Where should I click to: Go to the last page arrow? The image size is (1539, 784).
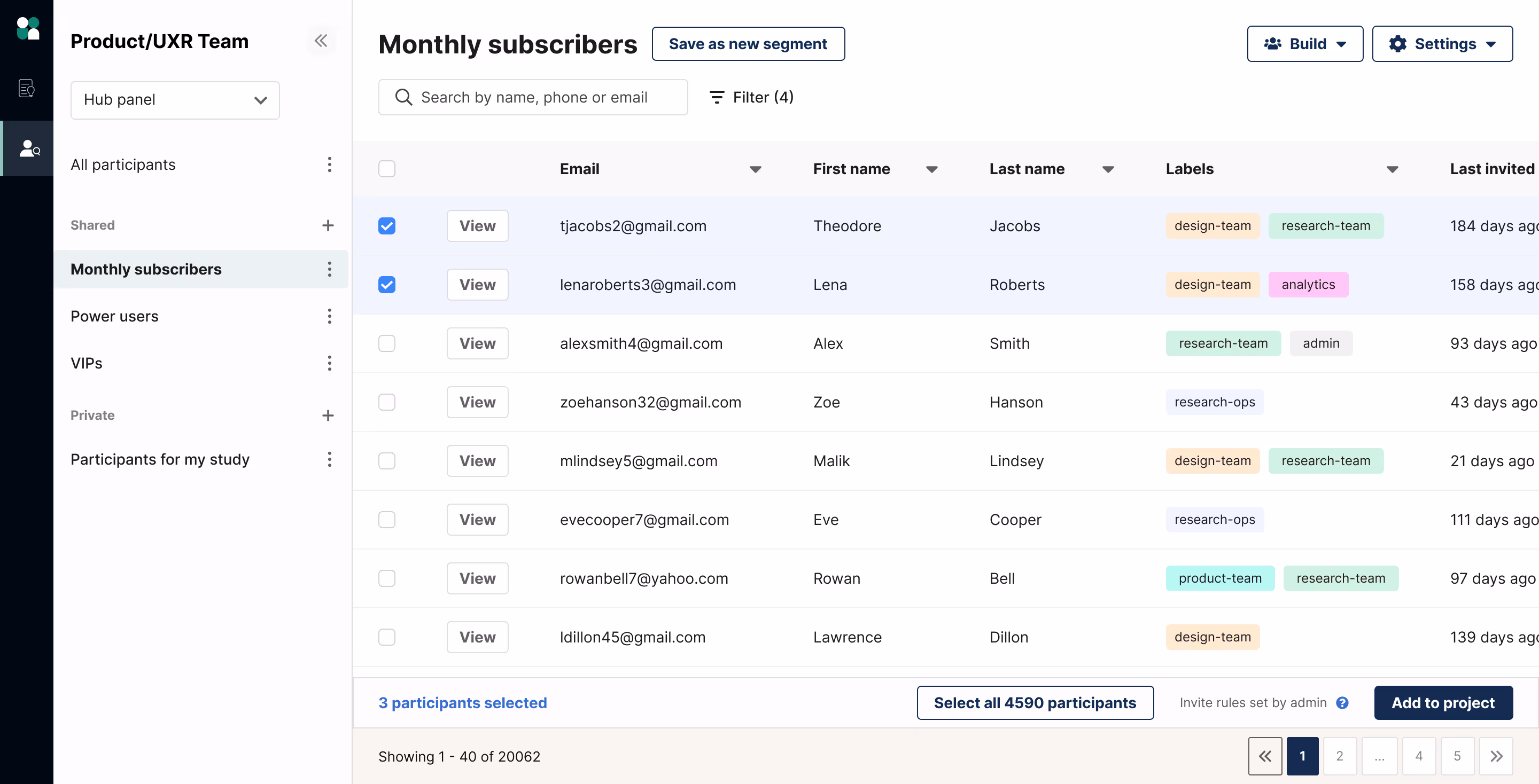pyautogui.click(x=1496, y=756)
